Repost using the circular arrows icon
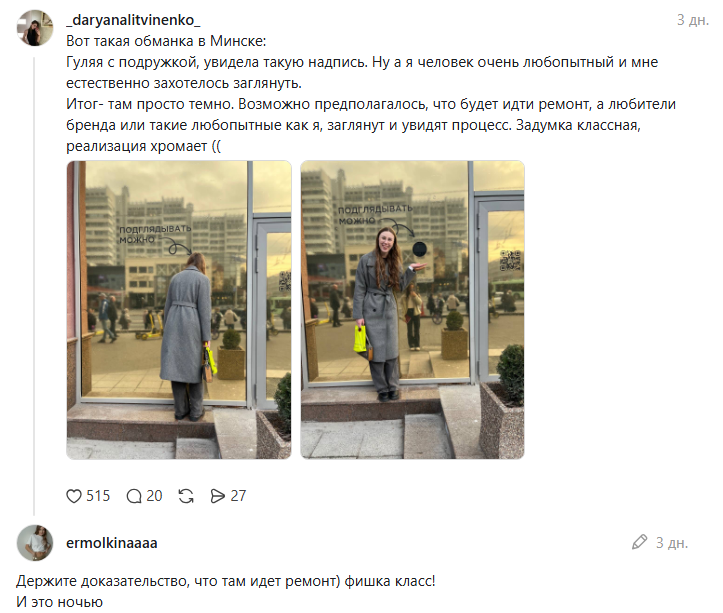This screenshot has width=723, height=613. (186, 496)
